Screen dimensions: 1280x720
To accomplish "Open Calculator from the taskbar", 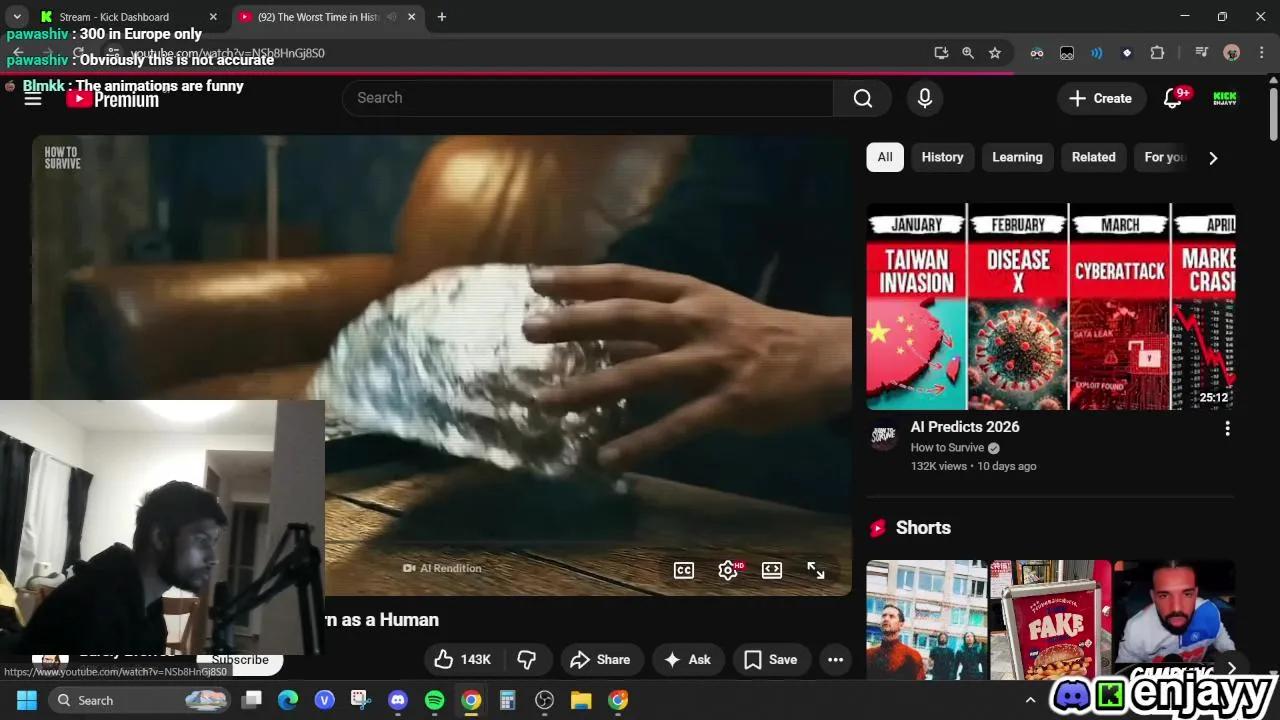I will (508, 700).
